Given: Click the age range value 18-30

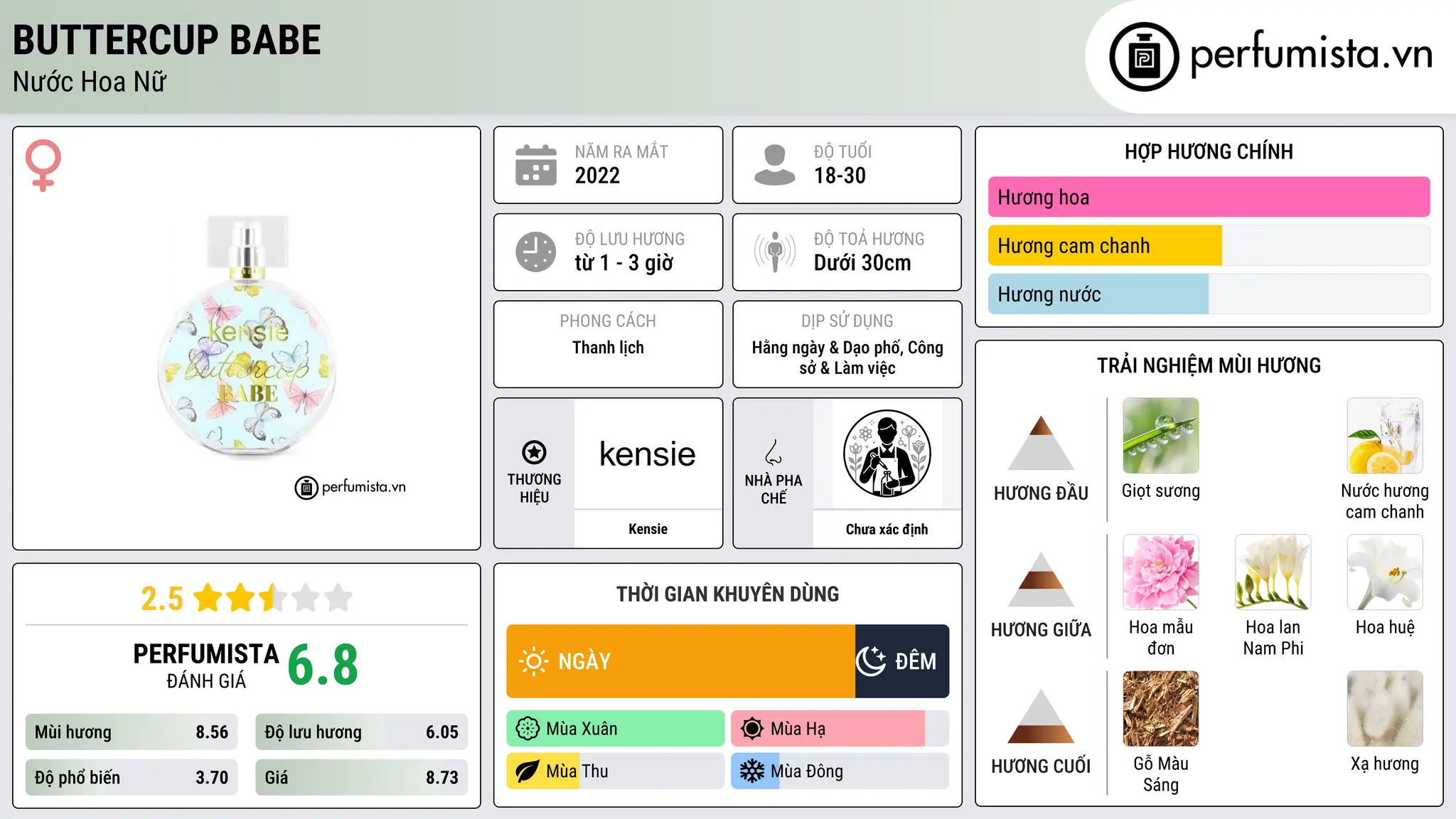Looking at the screenshot, I should (840, 176).
